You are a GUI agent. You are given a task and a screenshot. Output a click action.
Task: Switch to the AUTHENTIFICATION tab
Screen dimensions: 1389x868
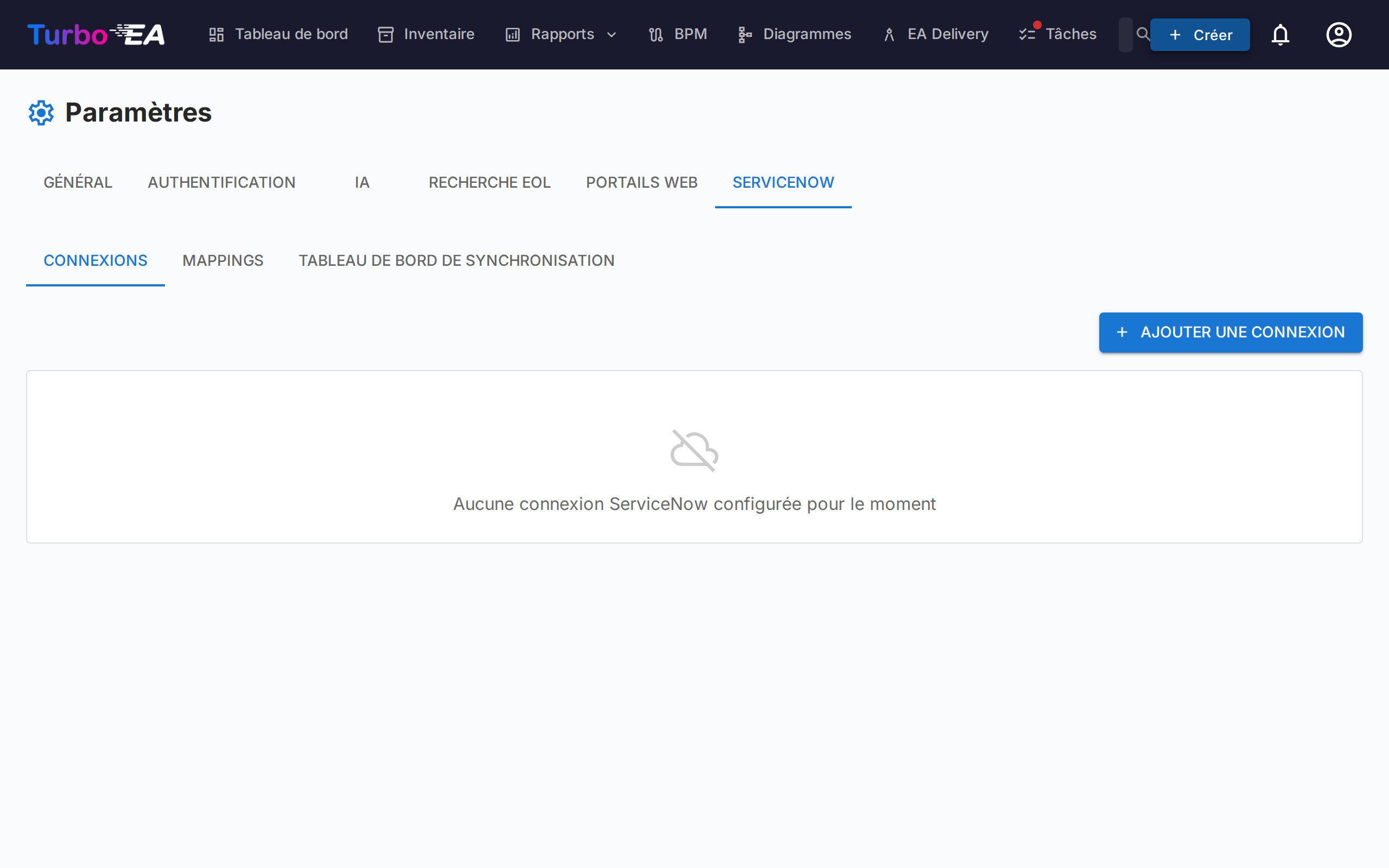point(221,182)
